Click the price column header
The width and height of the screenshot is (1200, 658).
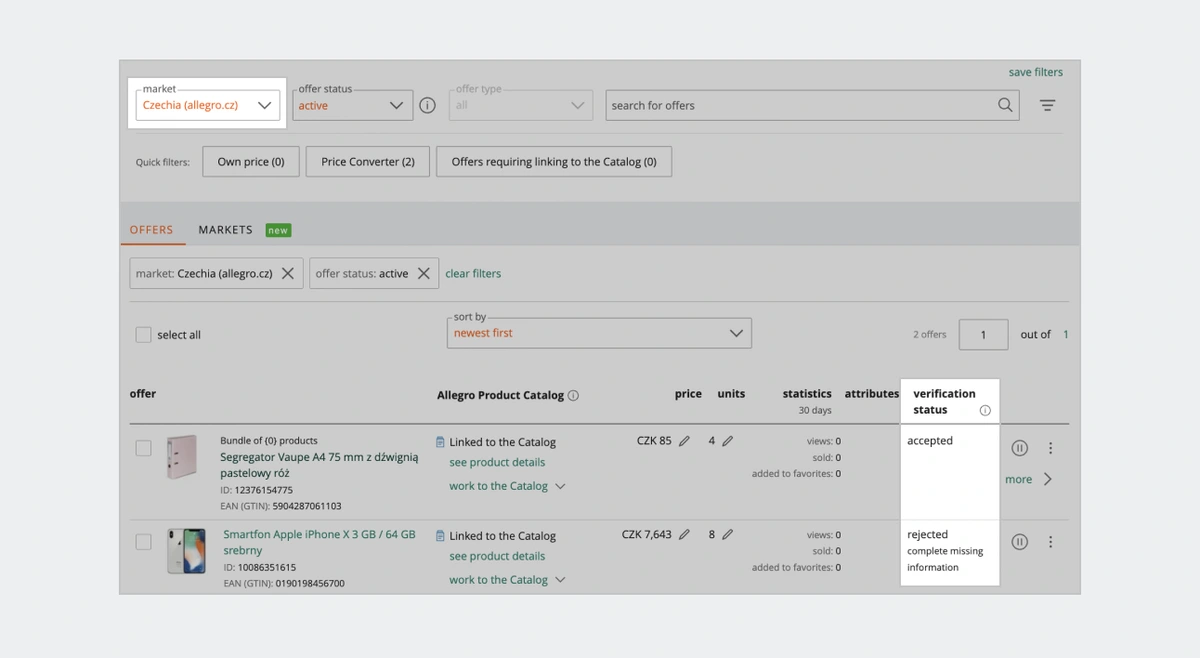click(688, 394)
